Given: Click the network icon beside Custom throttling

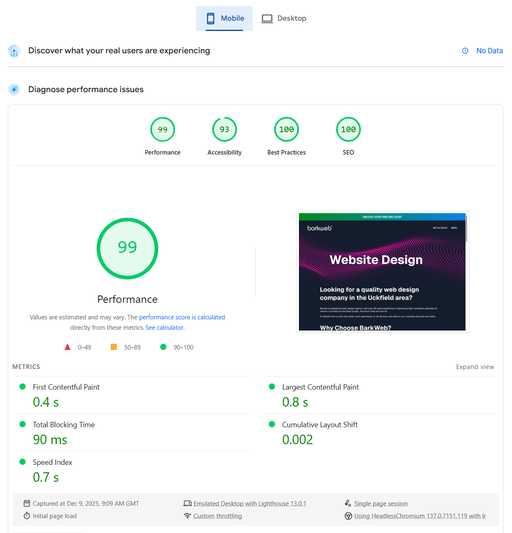Looking at the screenshot, I should coord(187,516).
